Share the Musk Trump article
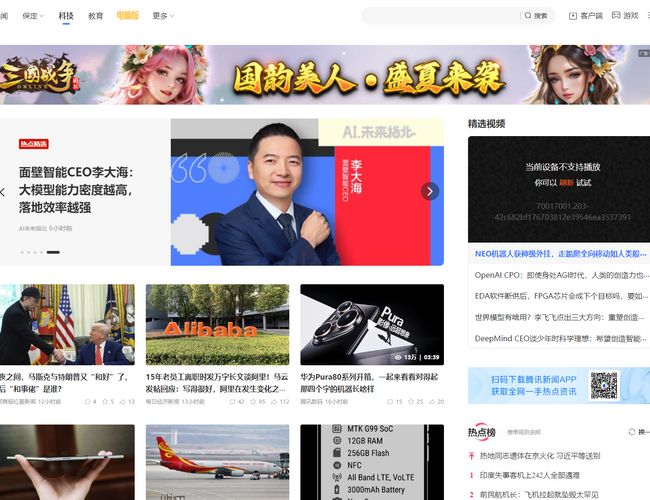Viewport: 650px width, 500px height. tap(123, 402)
